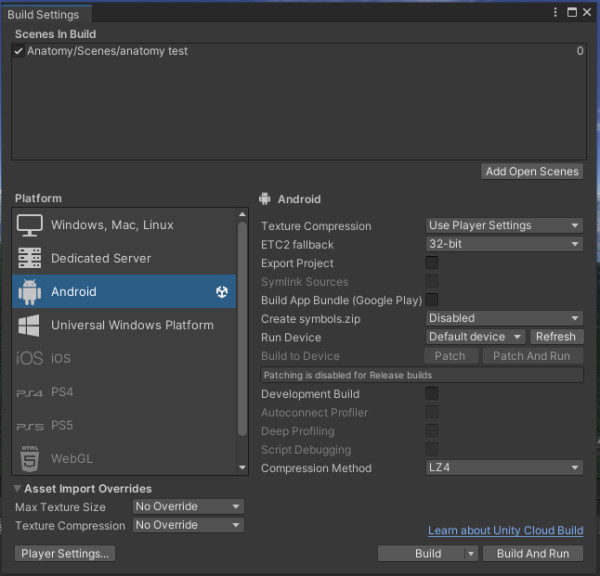Maximize the Build Settings window
This screenshot has width=600, height=576.
click(572, 12)
